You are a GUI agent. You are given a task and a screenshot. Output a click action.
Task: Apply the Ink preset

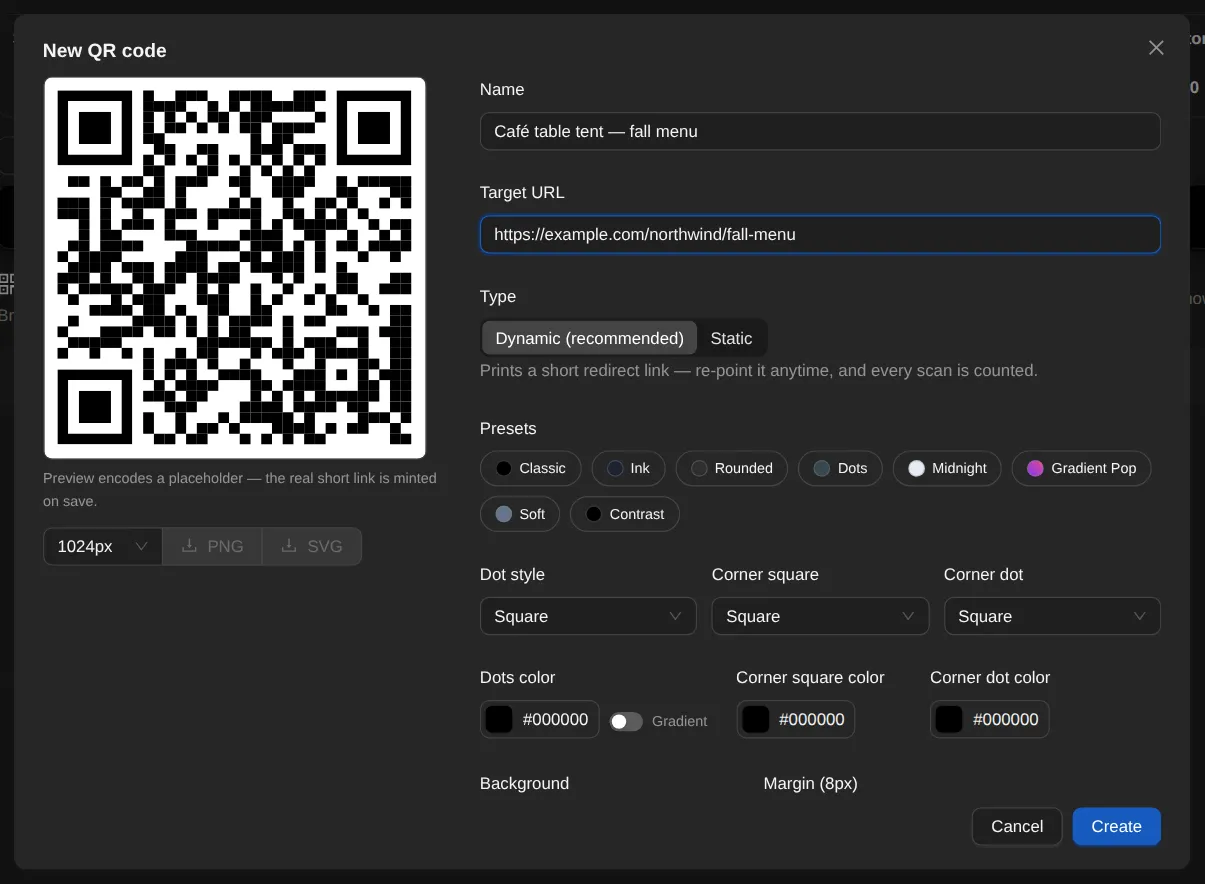point(628,468)
